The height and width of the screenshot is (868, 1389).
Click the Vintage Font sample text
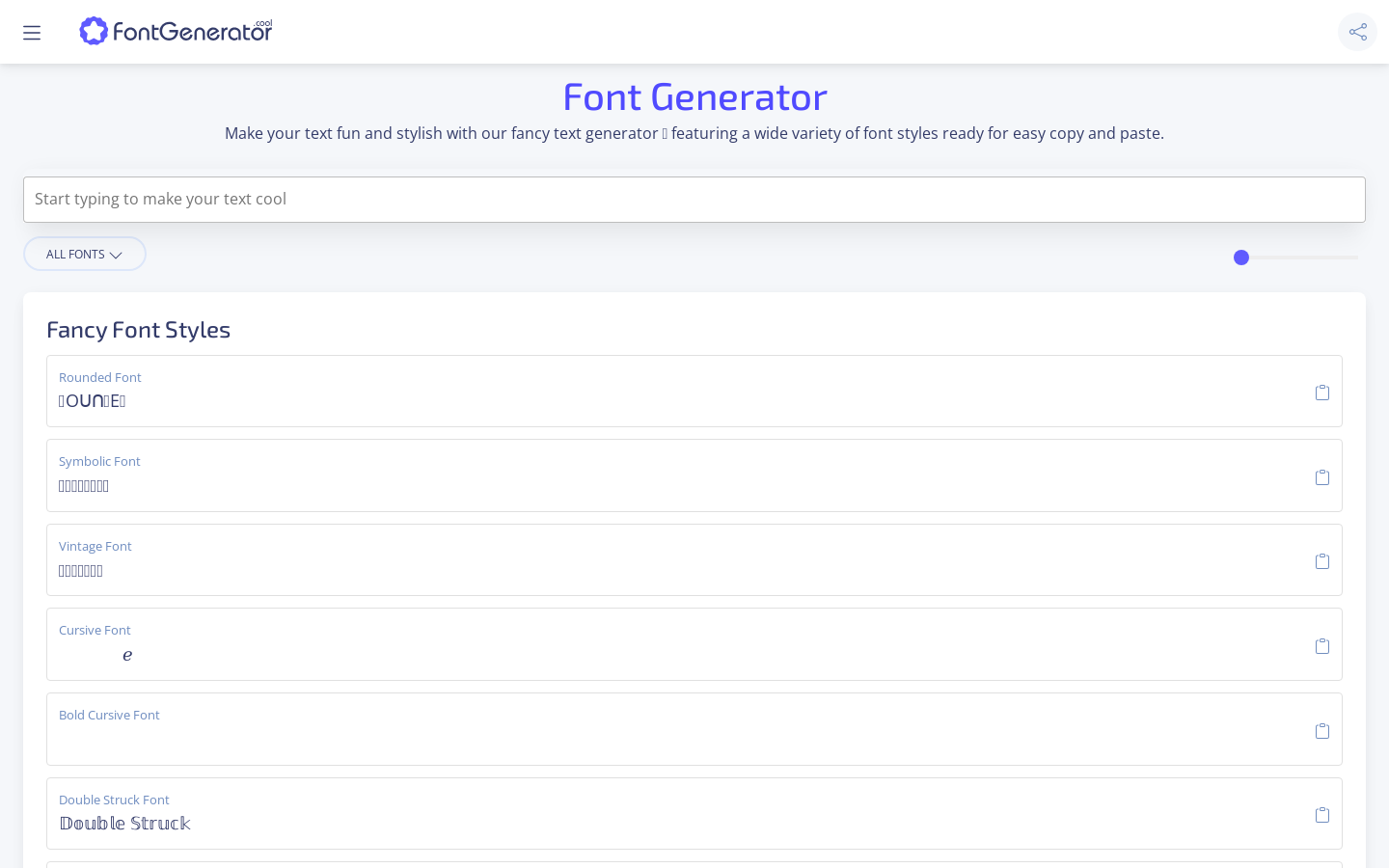81,571
